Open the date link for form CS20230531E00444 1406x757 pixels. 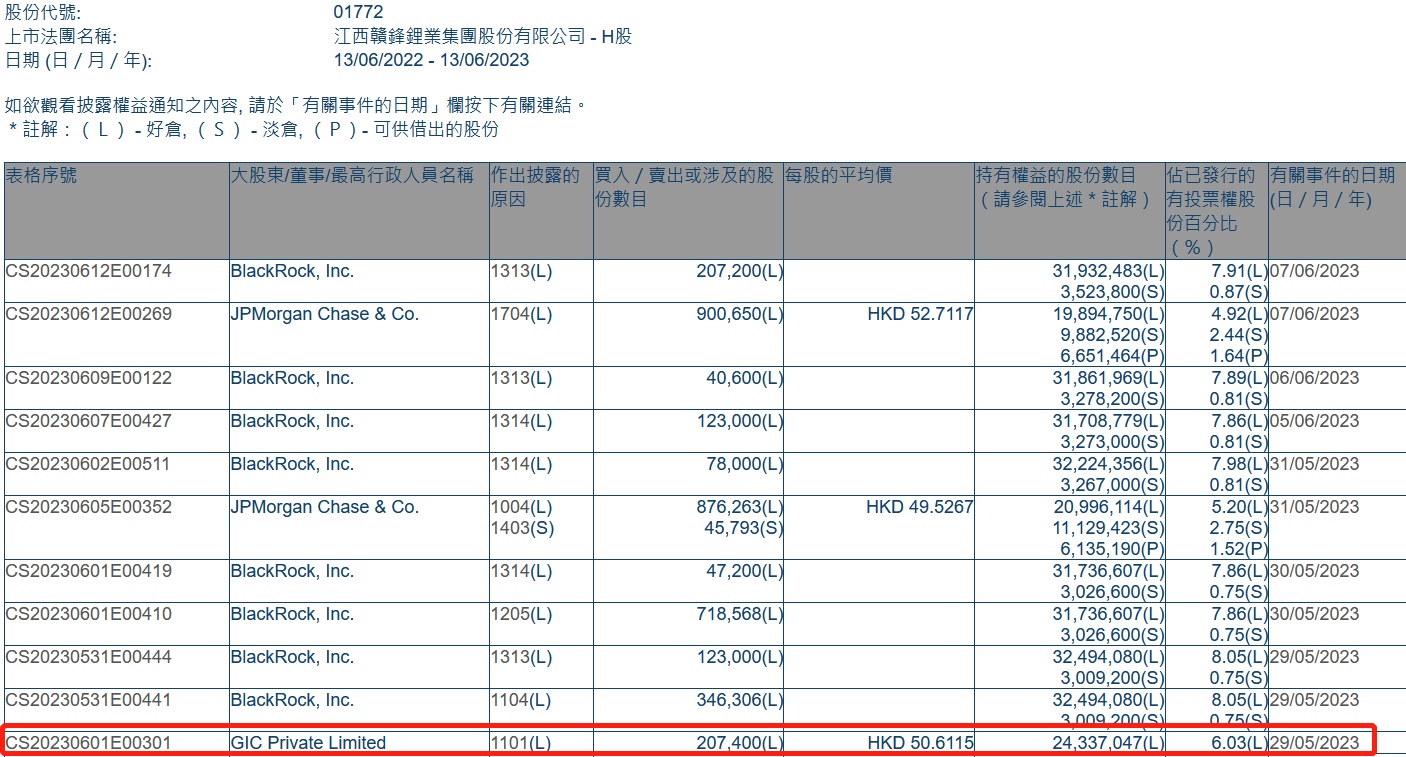click(1315, 657)
